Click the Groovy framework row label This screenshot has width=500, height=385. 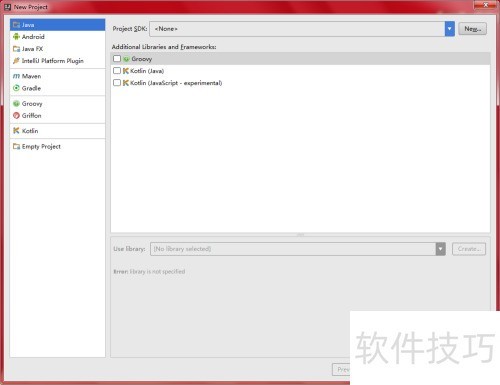pyautogui.click(x=142, y=59)
